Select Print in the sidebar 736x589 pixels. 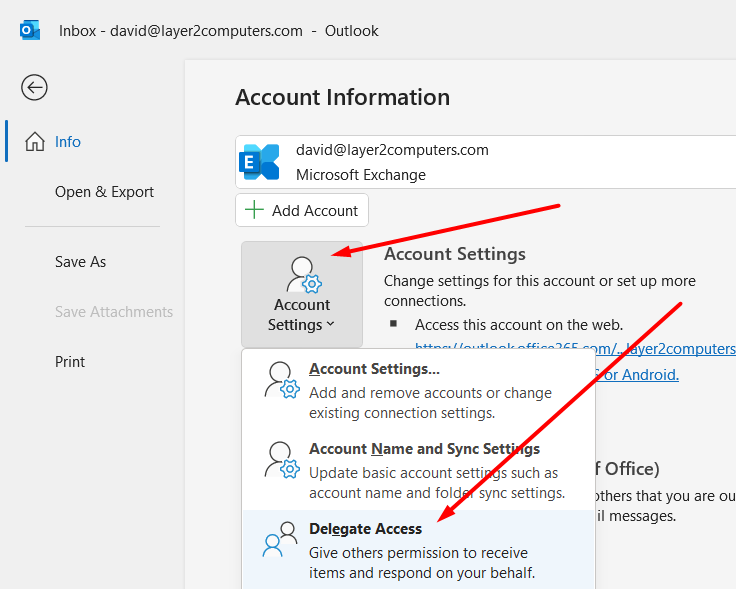[70, 361]
